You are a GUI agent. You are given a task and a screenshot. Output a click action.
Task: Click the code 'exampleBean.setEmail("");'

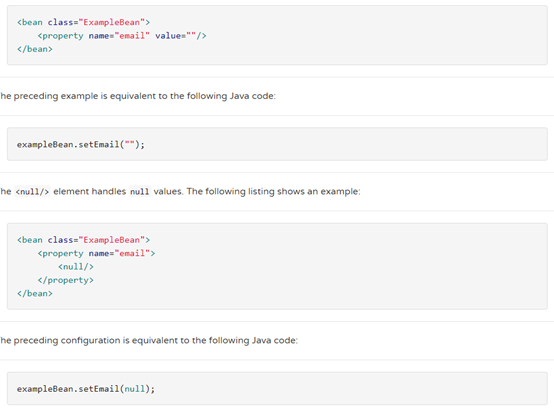81,145
